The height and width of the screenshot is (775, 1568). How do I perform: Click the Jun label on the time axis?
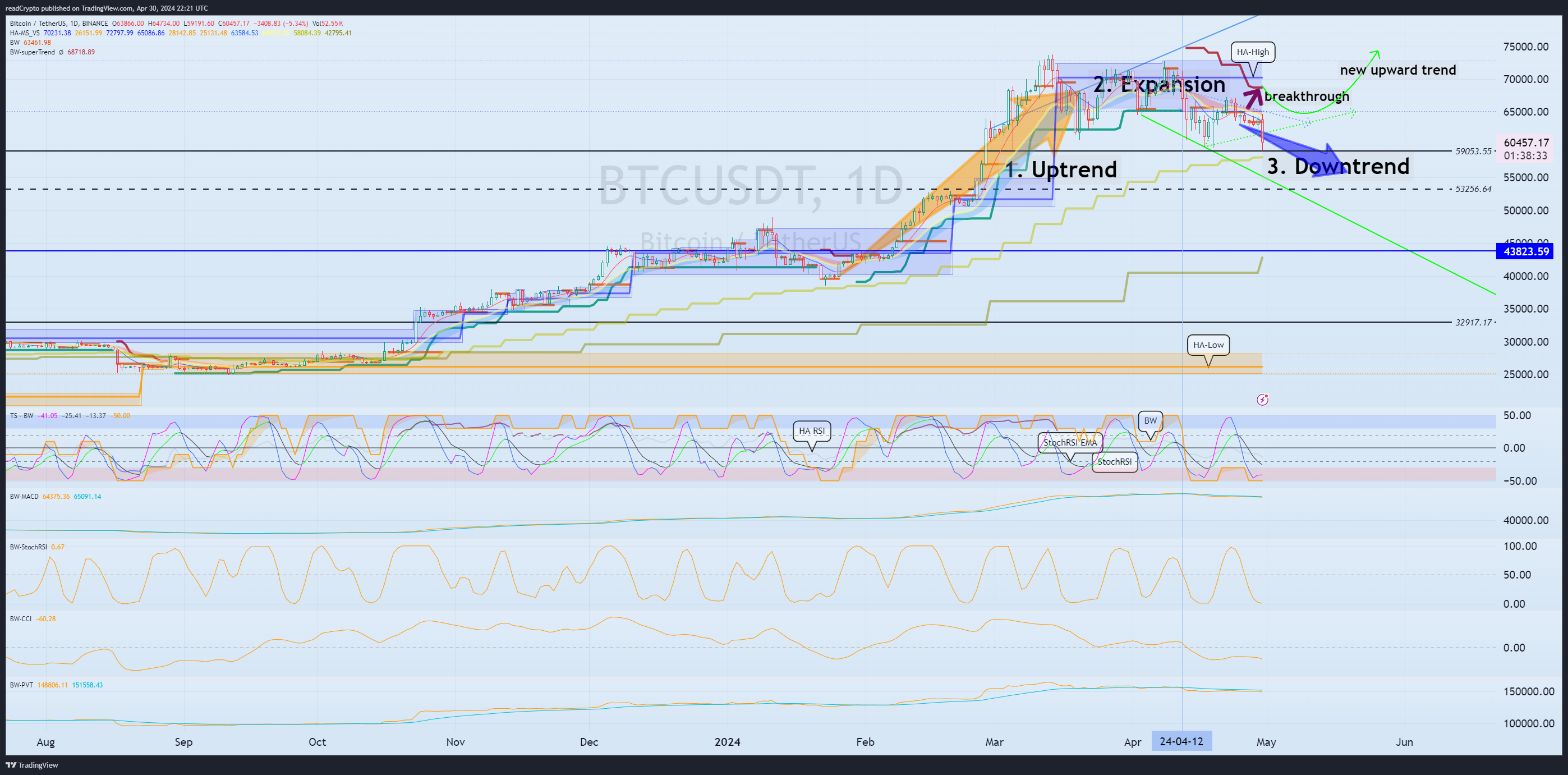point(1404,742)
